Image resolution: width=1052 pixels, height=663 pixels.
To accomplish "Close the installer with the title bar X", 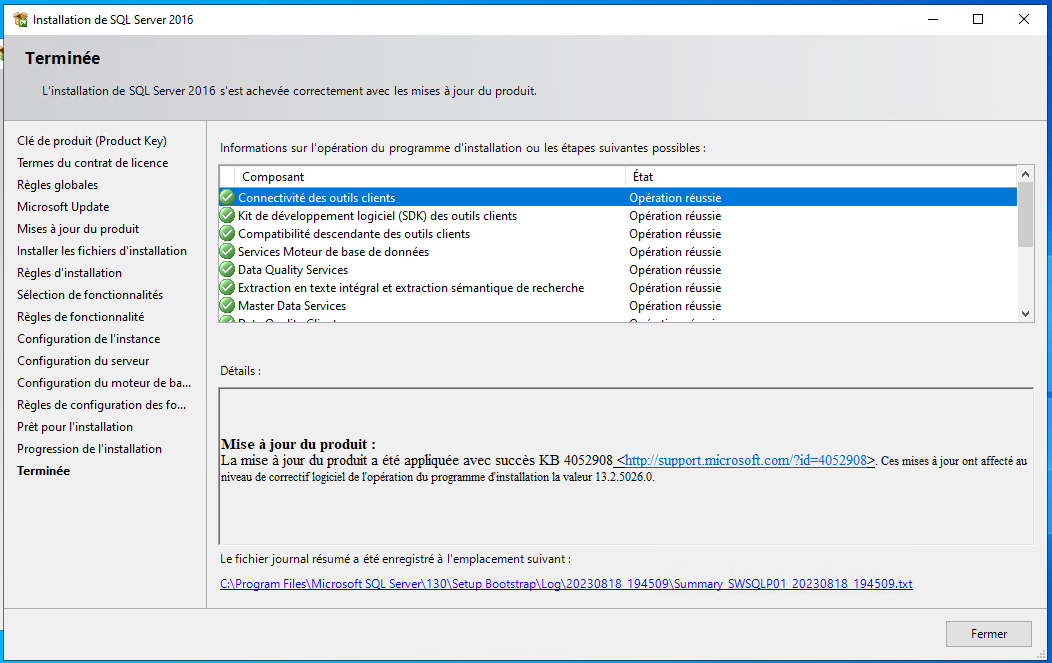I will click(1024, 19).
